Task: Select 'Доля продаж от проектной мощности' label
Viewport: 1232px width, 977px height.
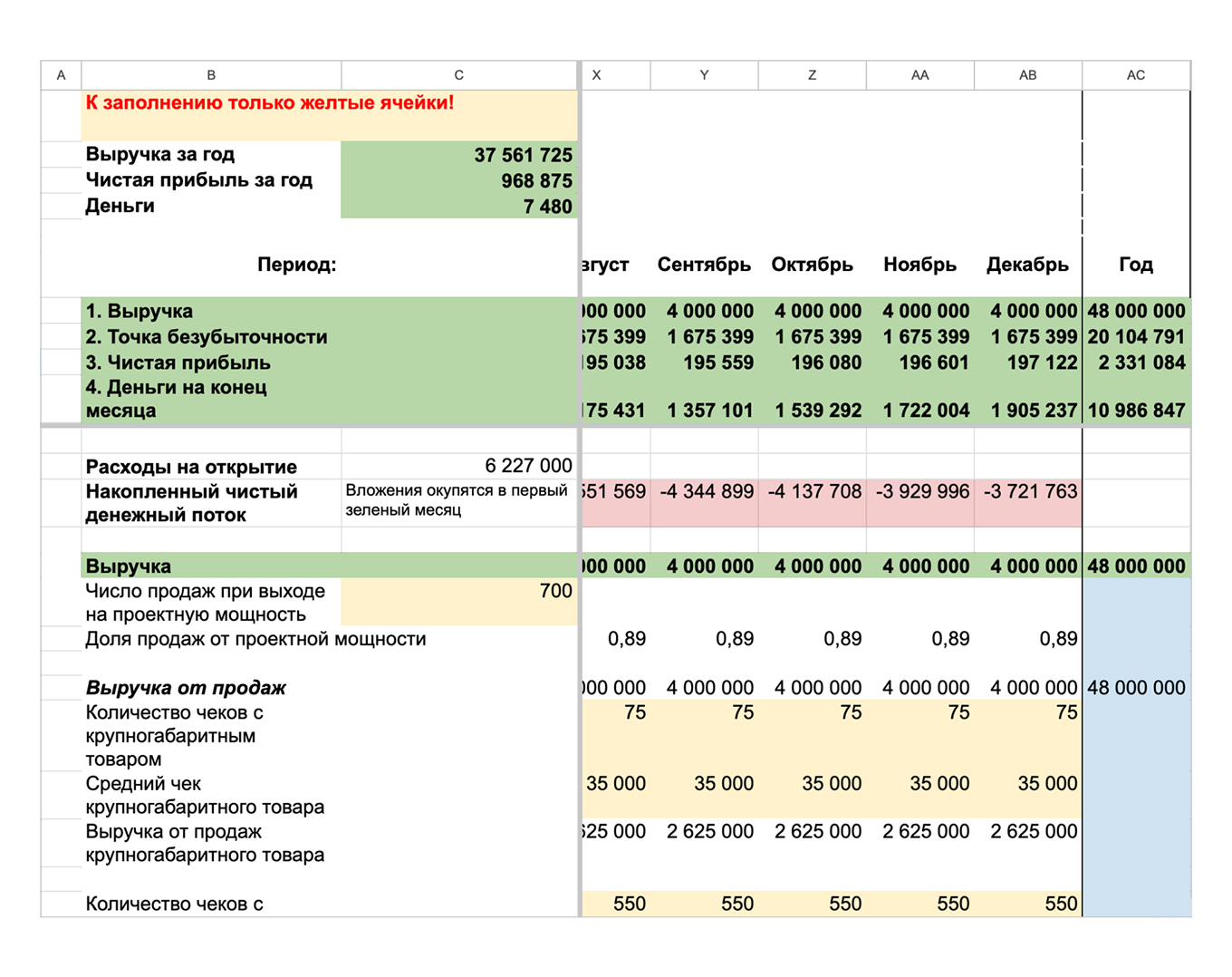Action: [x=255, y=639]
